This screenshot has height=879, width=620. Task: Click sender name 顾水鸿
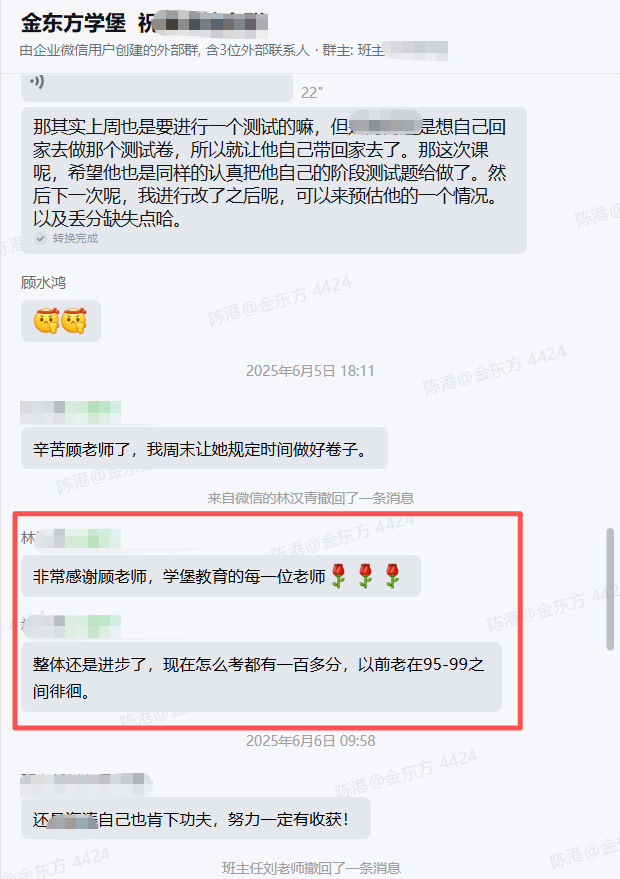(43, 283)
